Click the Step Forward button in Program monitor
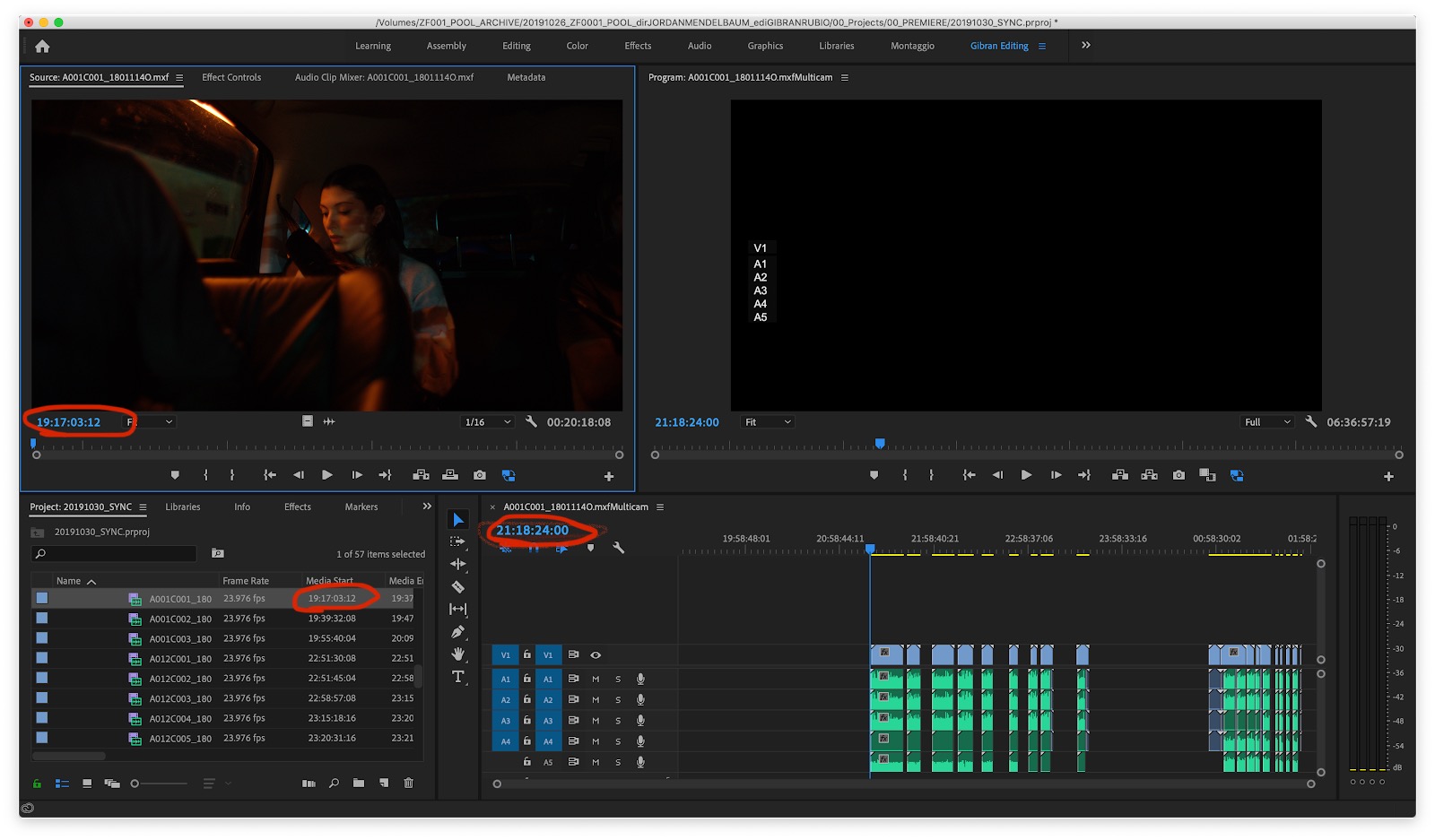 pos(1056,475)
